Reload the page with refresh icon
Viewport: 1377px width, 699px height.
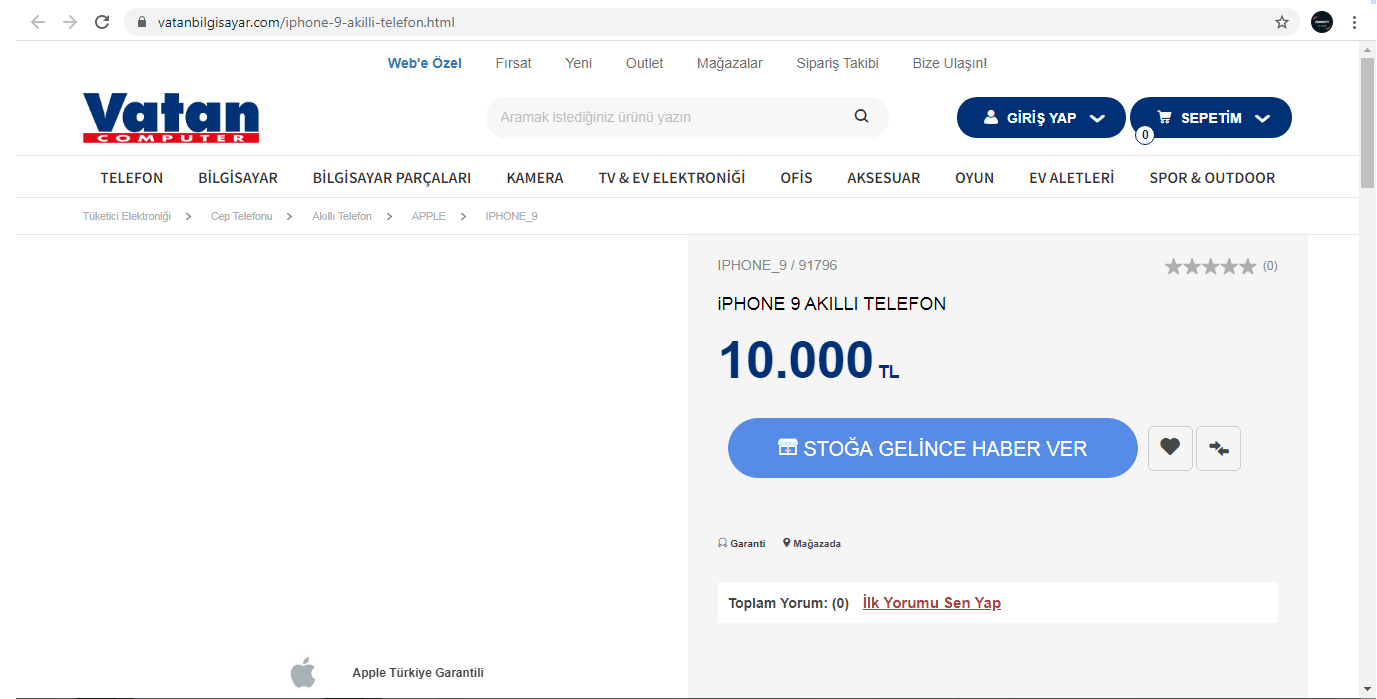pos(102,22)
